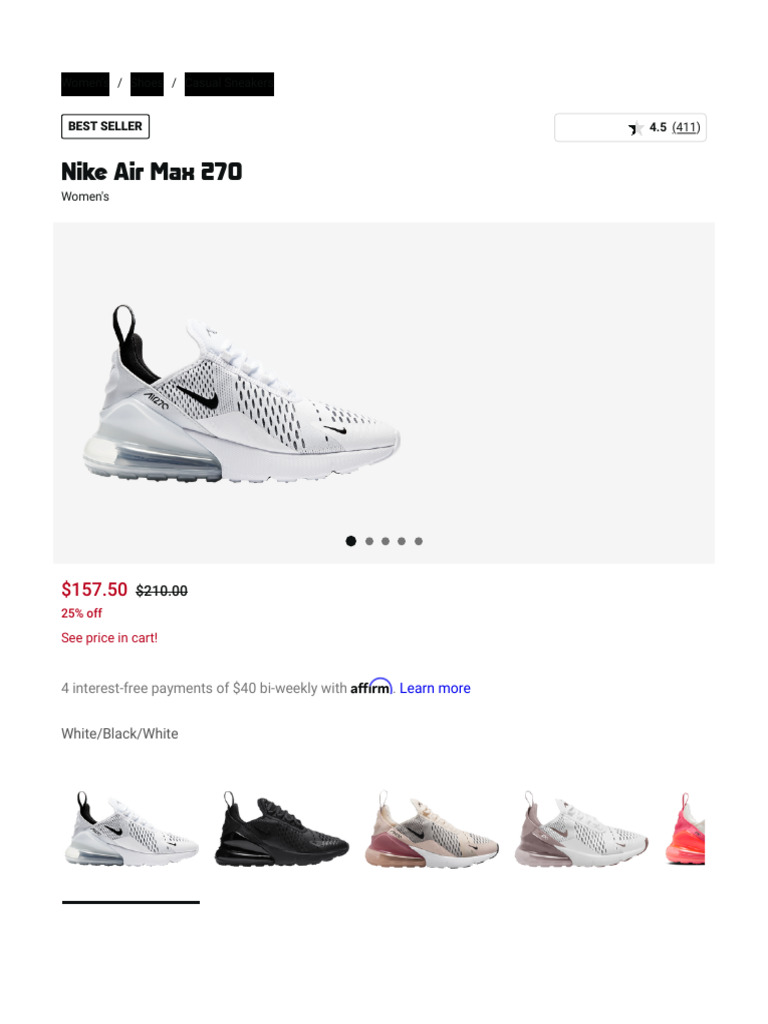Screen dimensions: 768x1024
Task: Select the White/Black/White shoe thumbnail
Action: pos(131,829)
